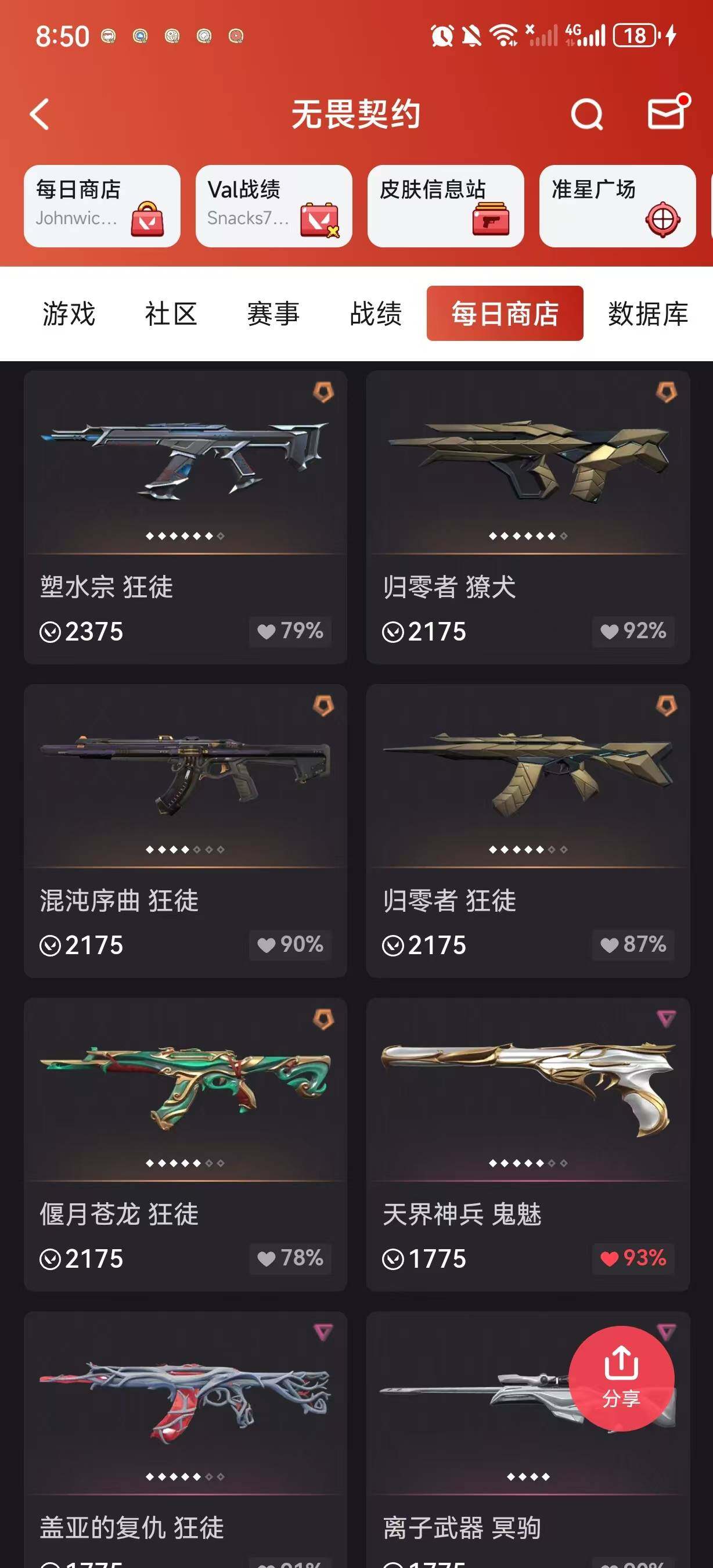Switch to the 战绩 tab
The width and height of the screenshot is (713, 1568).
(376, 314)
